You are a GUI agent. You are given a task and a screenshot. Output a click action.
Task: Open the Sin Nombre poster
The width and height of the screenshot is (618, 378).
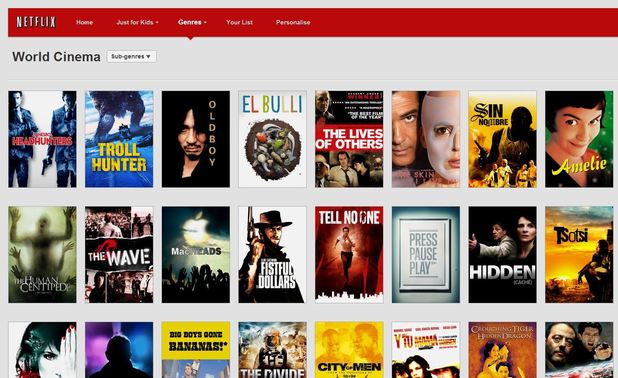tap(503, 139)
